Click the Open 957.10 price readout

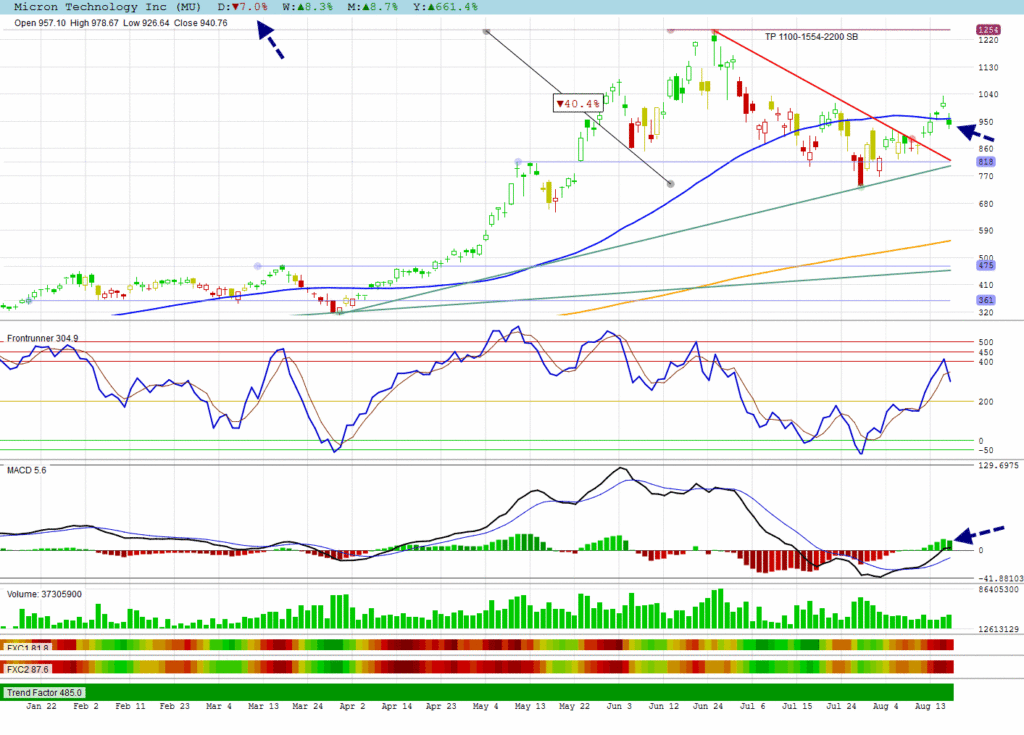click(40, 23)
